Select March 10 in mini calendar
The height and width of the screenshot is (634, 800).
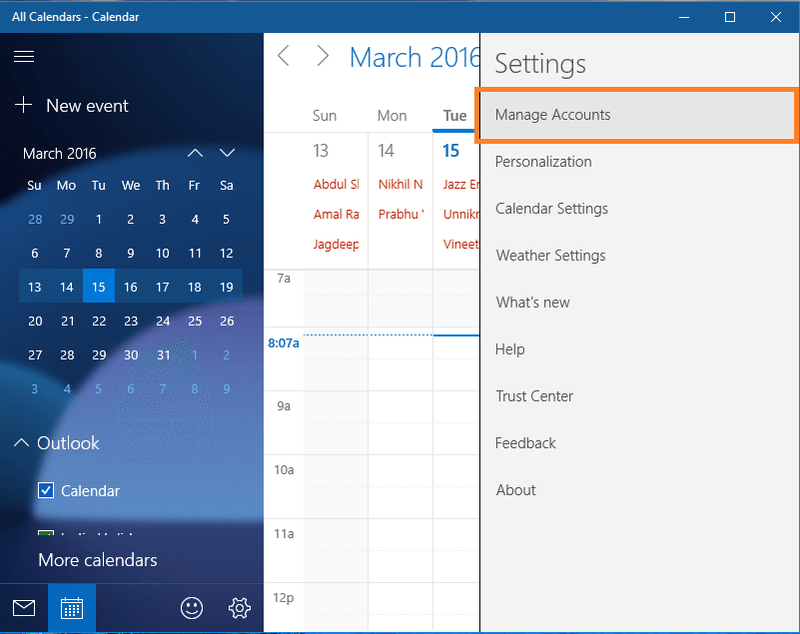coord(163,253)
